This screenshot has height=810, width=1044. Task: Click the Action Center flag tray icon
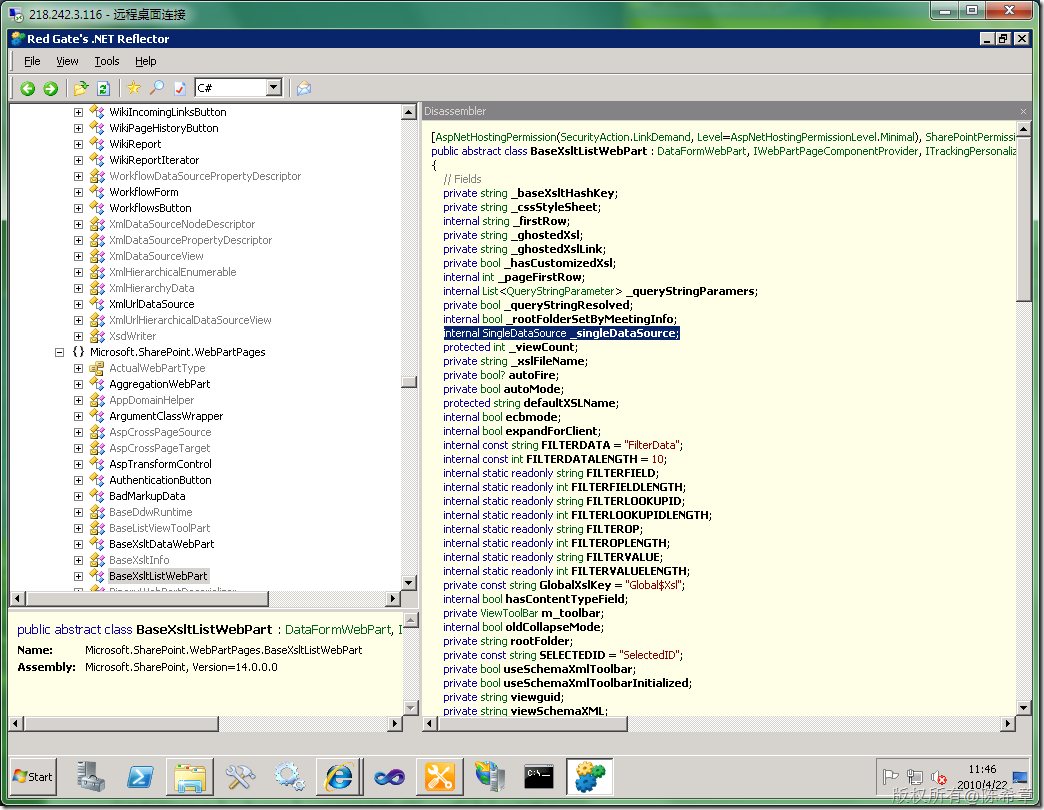pos(890,777)
